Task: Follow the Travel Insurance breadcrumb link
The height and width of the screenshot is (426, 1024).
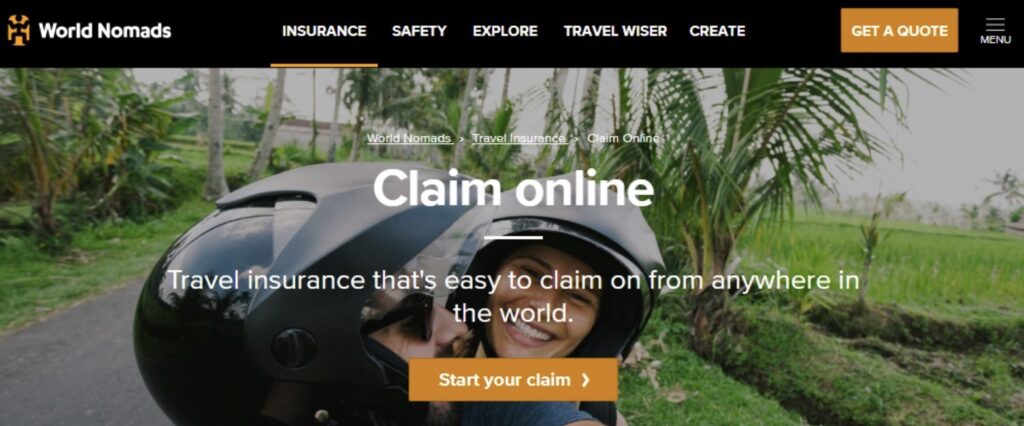Action: point(519,139)
